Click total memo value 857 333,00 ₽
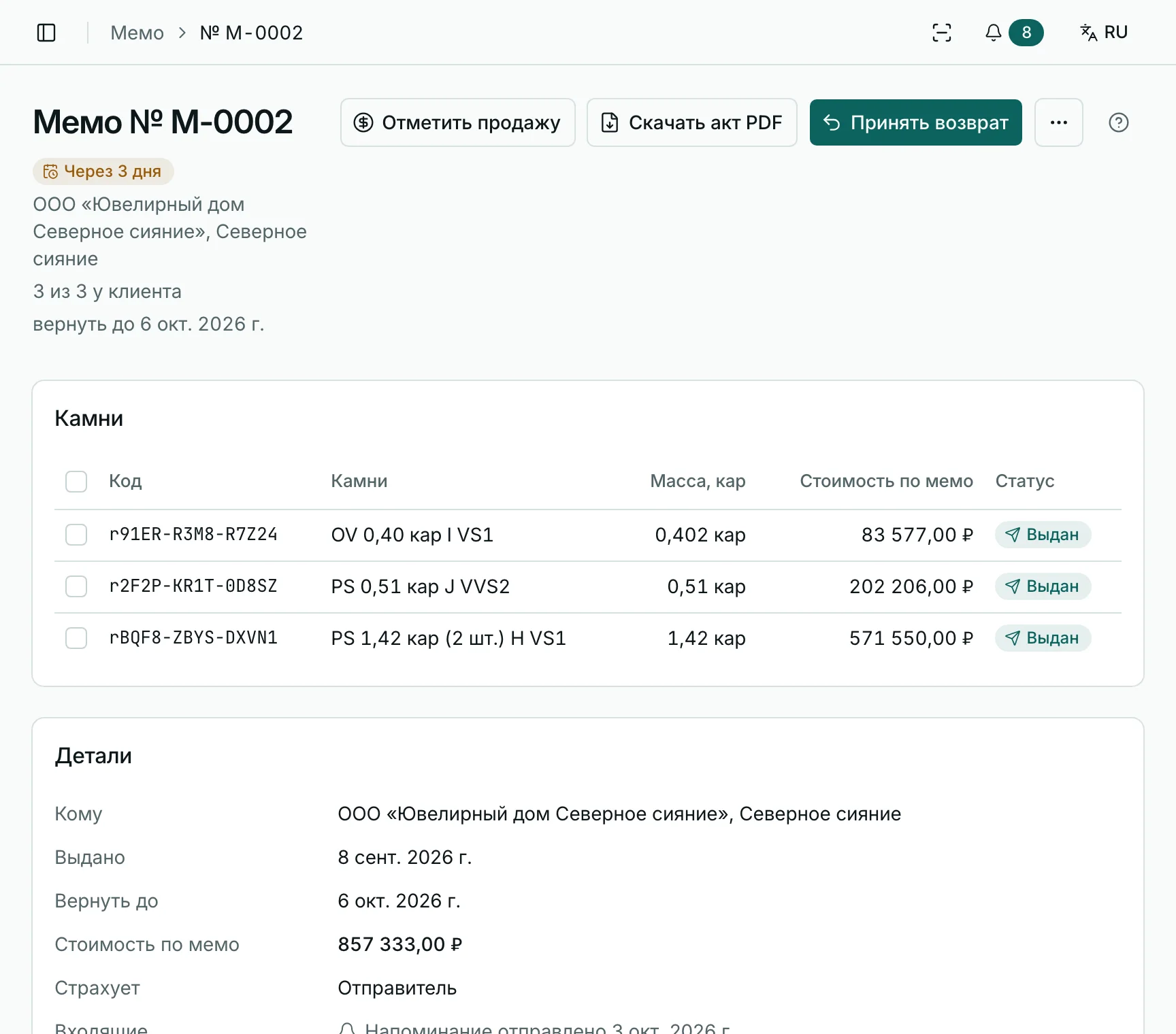1176x1034 pixels. (x=400, y=944)
